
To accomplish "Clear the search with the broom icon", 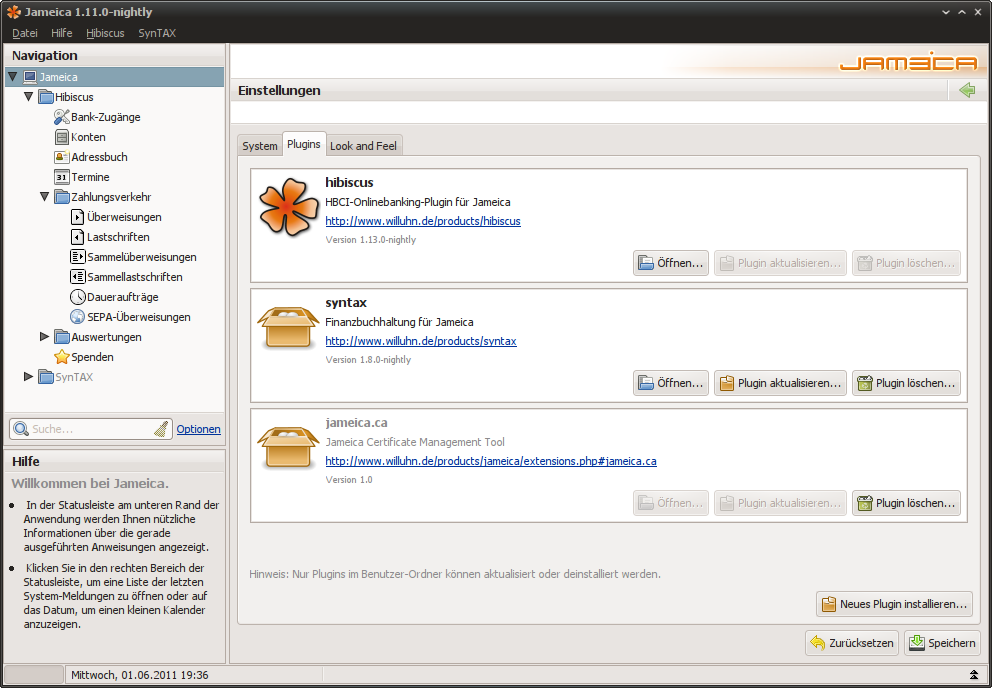I will pyautogui.click(x=161, y=429).
